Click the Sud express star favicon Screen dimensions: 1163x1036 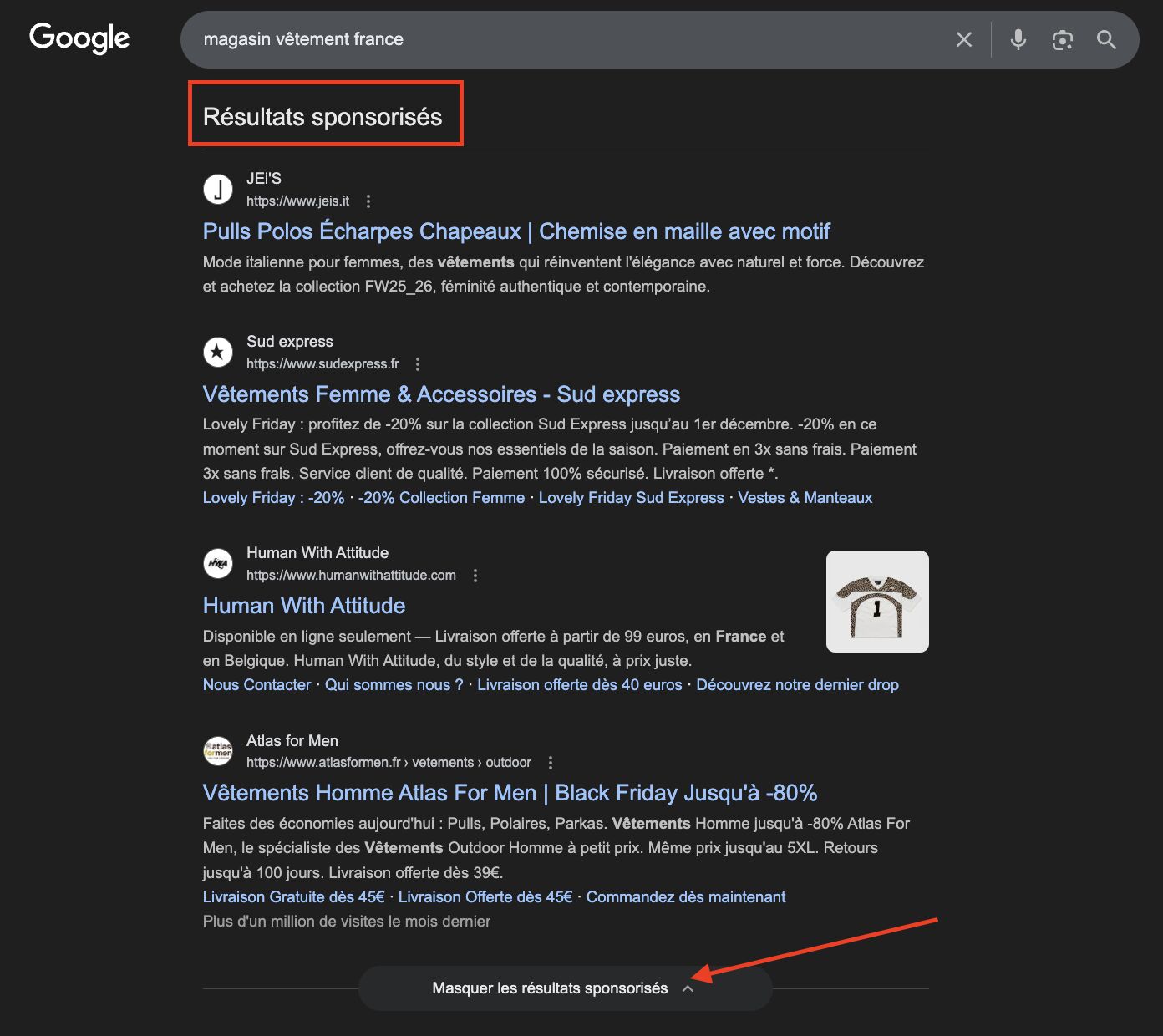(x=218, y=352)
